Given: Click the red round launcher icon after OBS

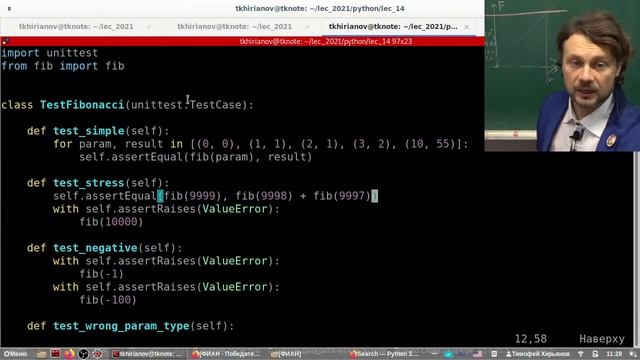Looking at the screenshot, I should coord(98,354).
